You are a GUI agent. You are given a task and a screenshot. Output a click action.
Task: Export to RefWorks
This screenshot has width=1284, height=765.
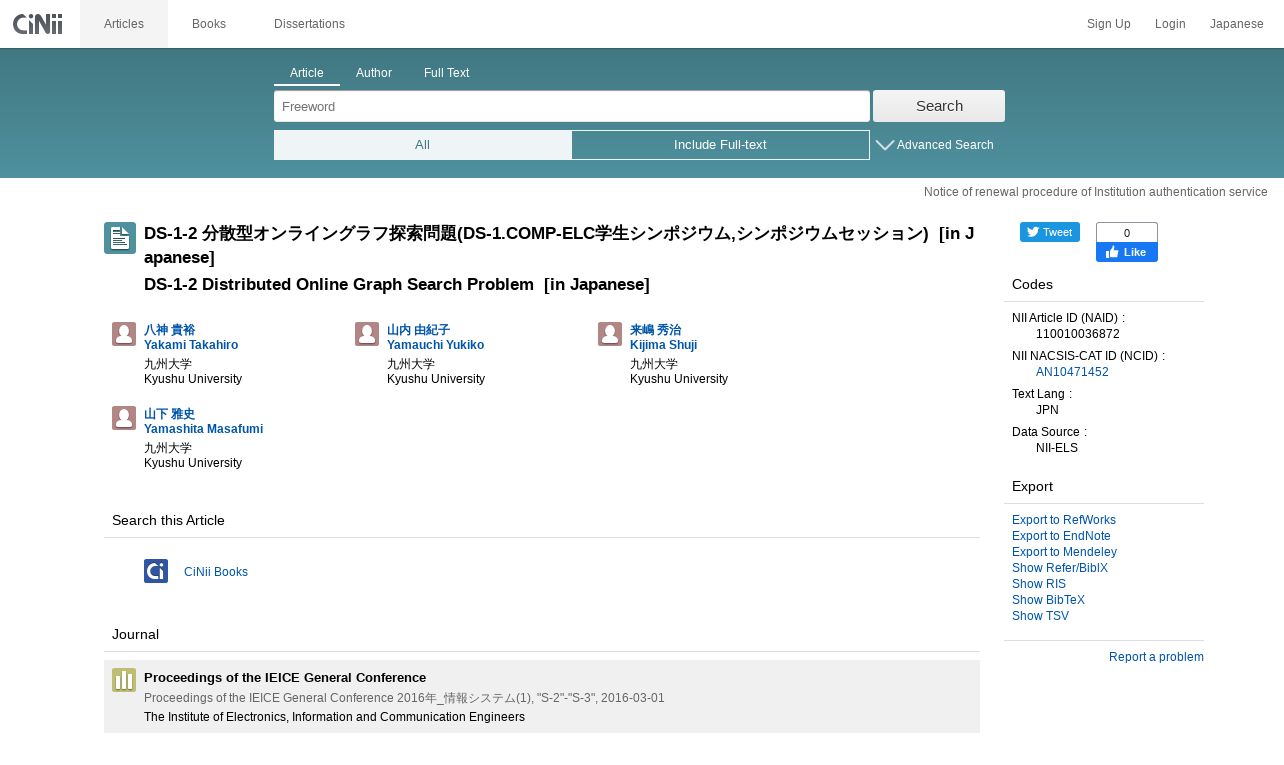(x=1064, y=520)
